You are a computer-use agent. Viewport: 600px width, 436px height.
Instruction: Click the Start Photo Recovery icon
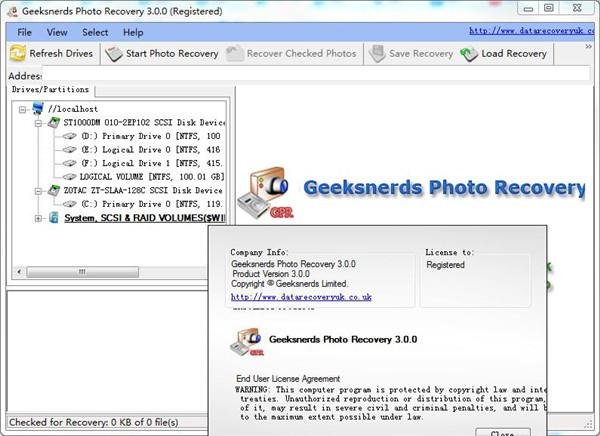click(114, 54)
